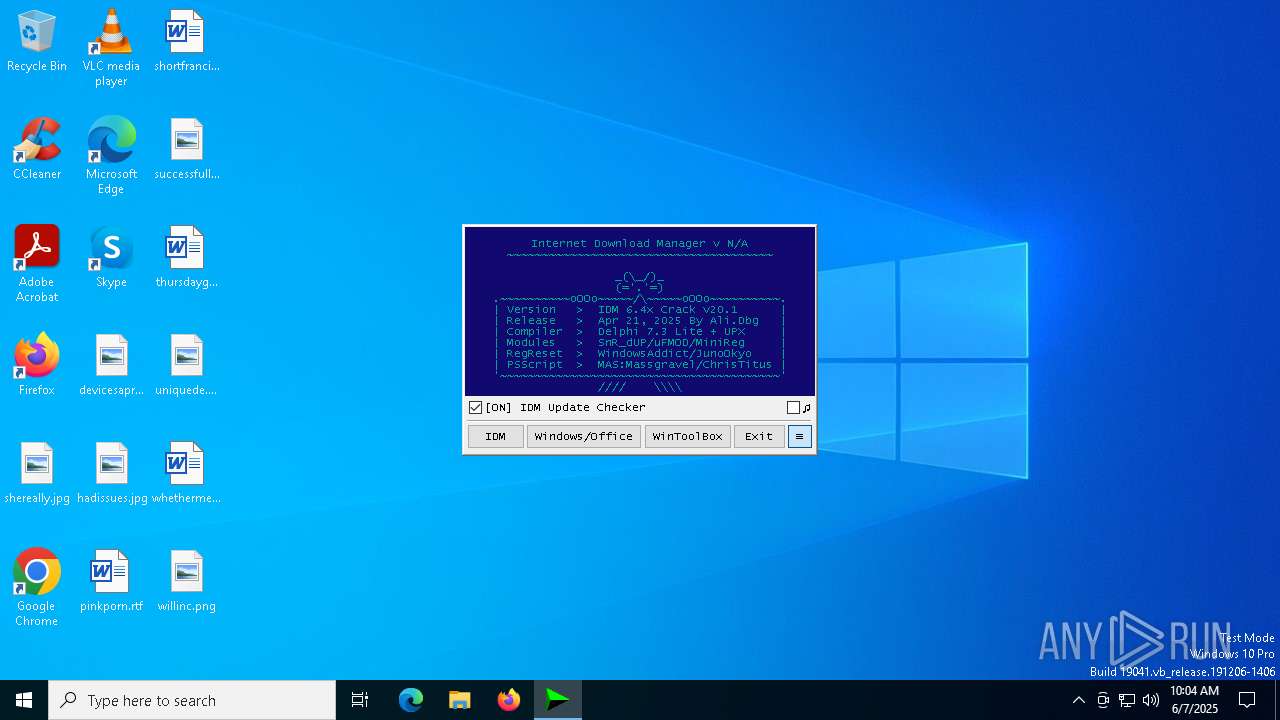Open the Windows Start menu
1280x720 pixels.
click(x=24, y=700)
